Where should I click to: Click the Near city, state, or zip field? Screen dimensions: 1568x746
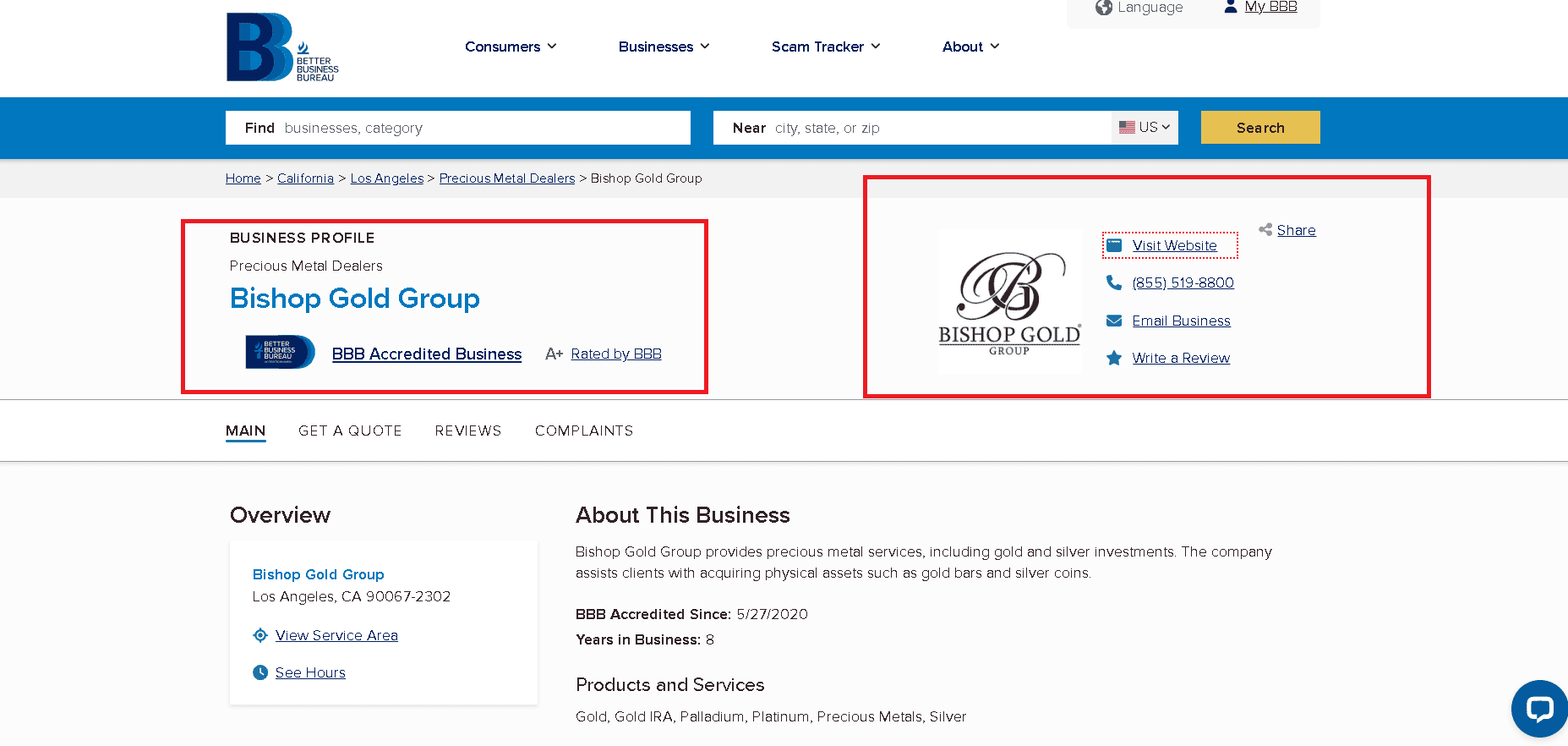[912, 128]
